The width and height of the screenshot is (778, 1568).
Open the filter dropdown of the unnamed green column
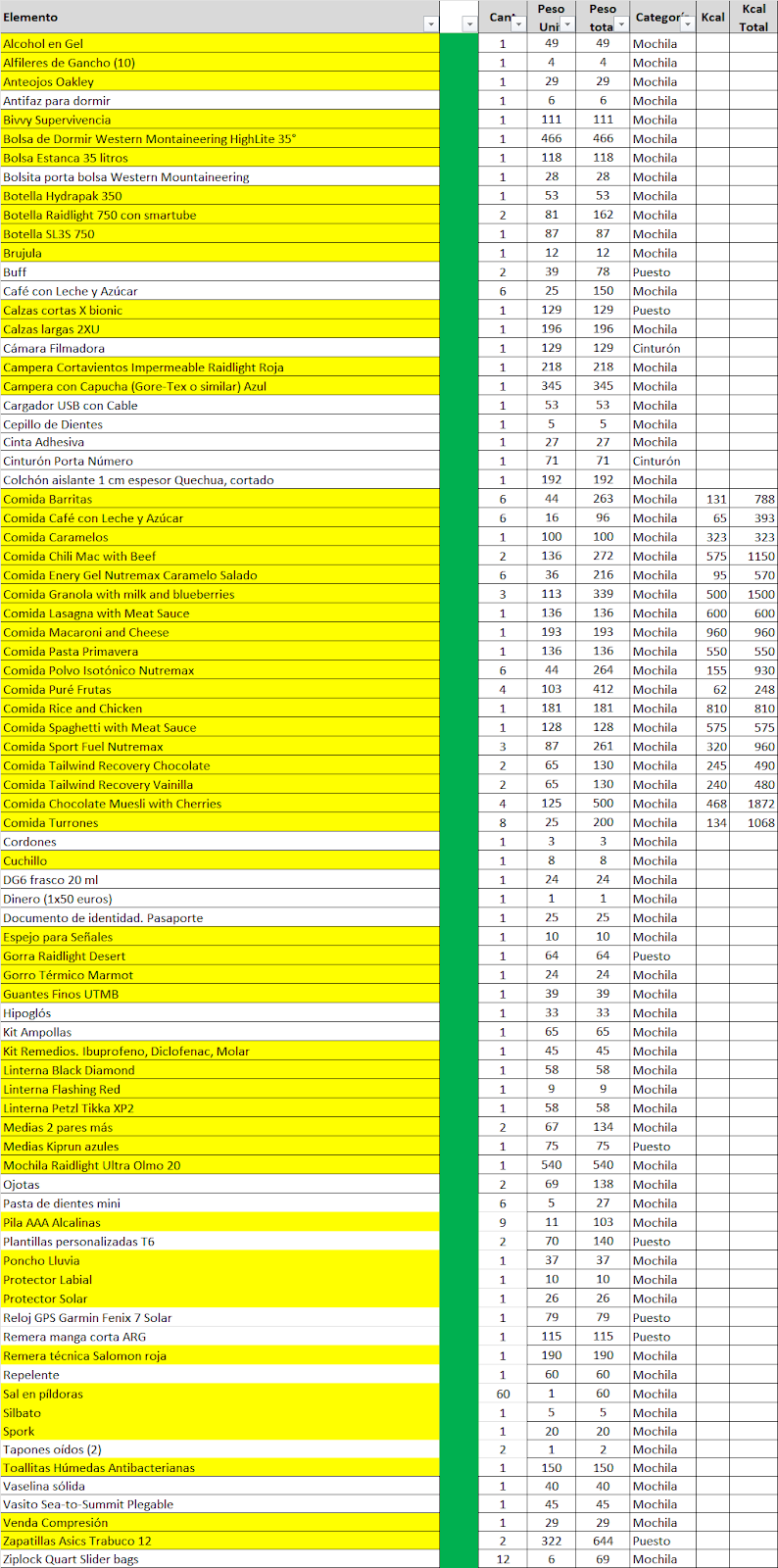pos(469,24)
